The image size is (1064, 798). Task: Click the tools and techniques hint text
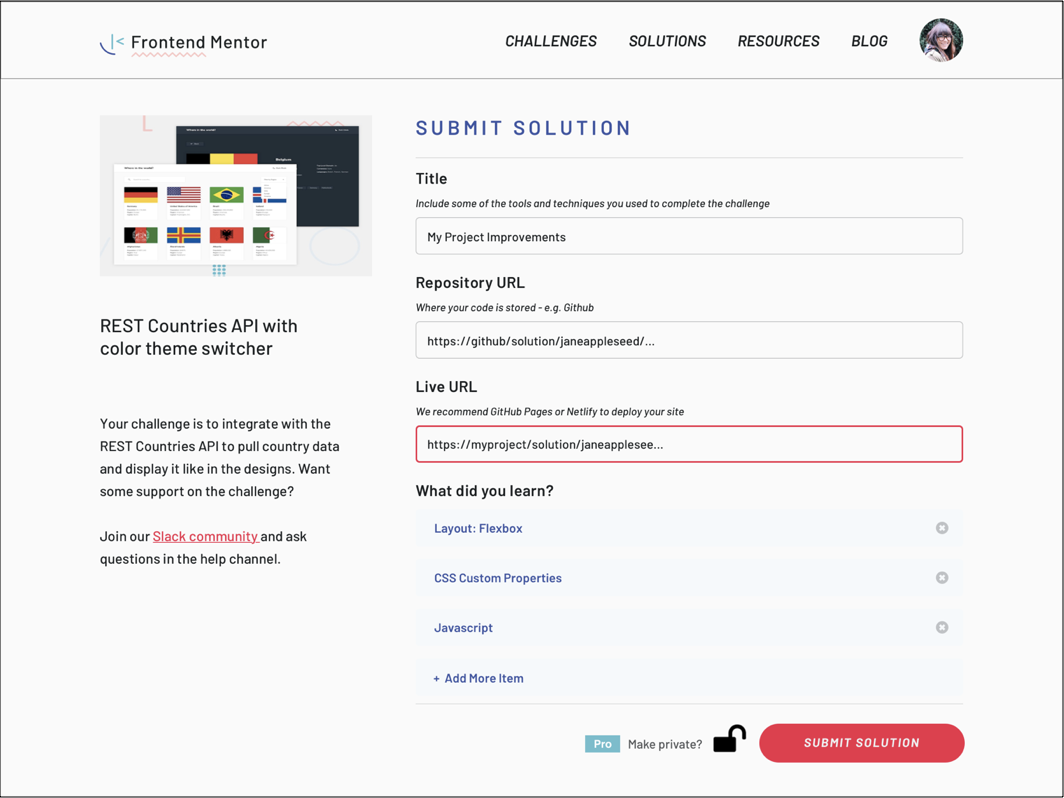[x=592, y=204]
